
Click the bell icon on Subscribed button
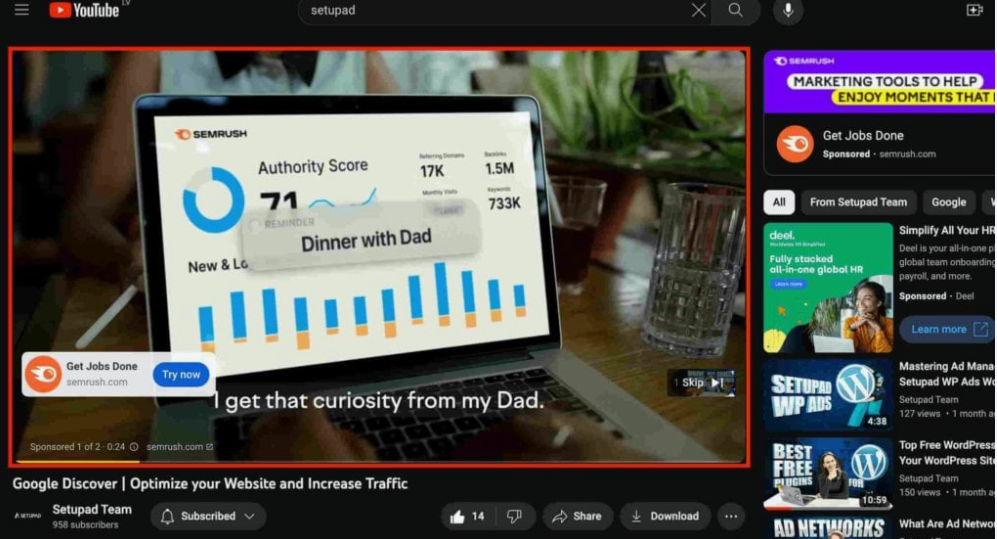(167, 516)
